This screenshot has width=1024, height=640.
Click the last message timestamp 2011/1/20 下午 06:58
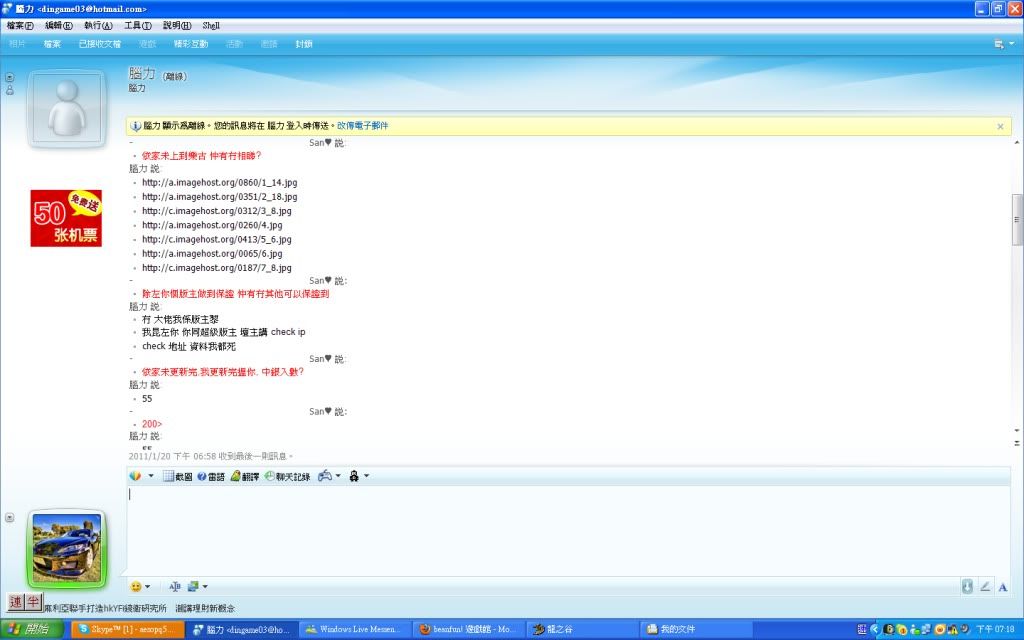(172, 456)
